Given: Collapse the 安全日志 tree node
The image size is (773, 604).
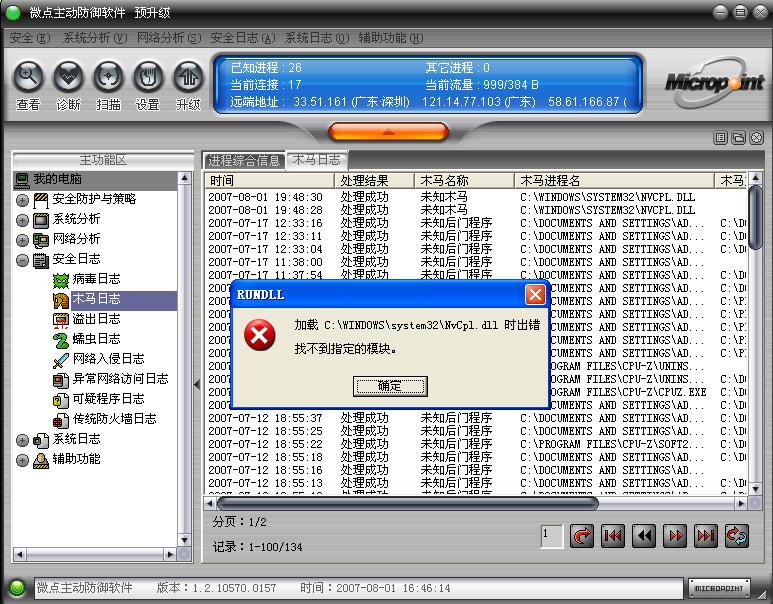Looking at the screenshot, I should 22,260.
